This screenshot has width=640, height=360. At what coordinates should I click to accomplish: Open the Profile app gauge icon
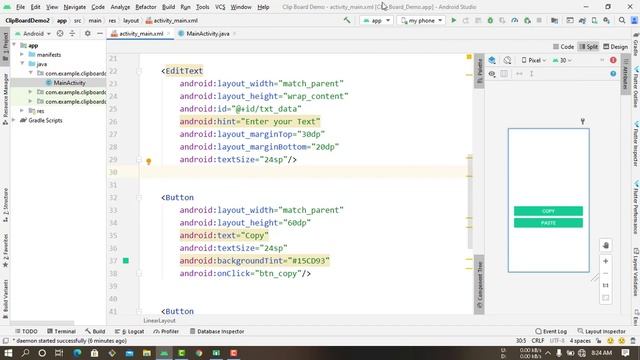[515, 20]
